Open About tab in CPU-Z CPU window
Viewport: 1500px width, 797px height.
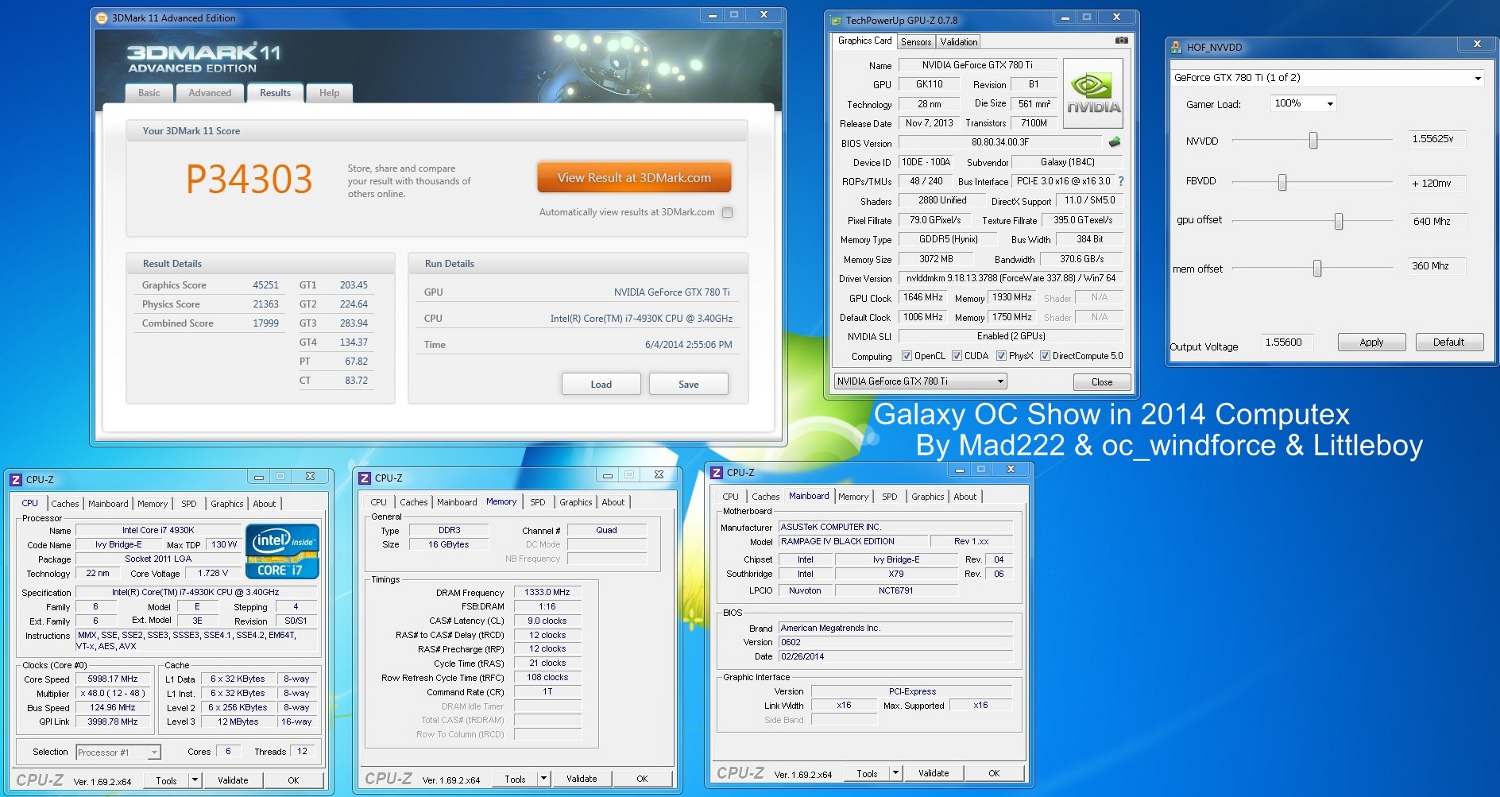(264, 504)
